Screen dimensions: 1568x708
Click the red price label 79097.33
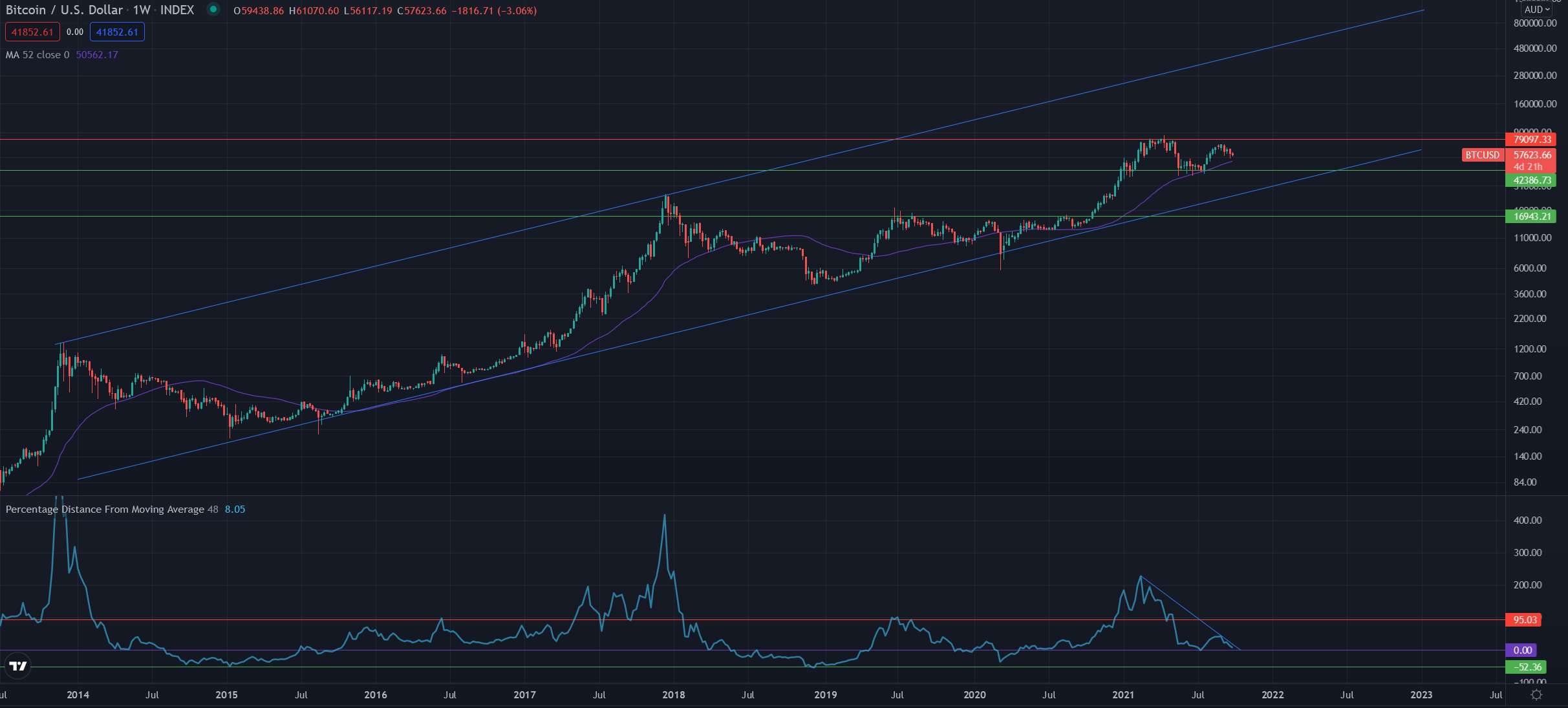point(1532,139)
